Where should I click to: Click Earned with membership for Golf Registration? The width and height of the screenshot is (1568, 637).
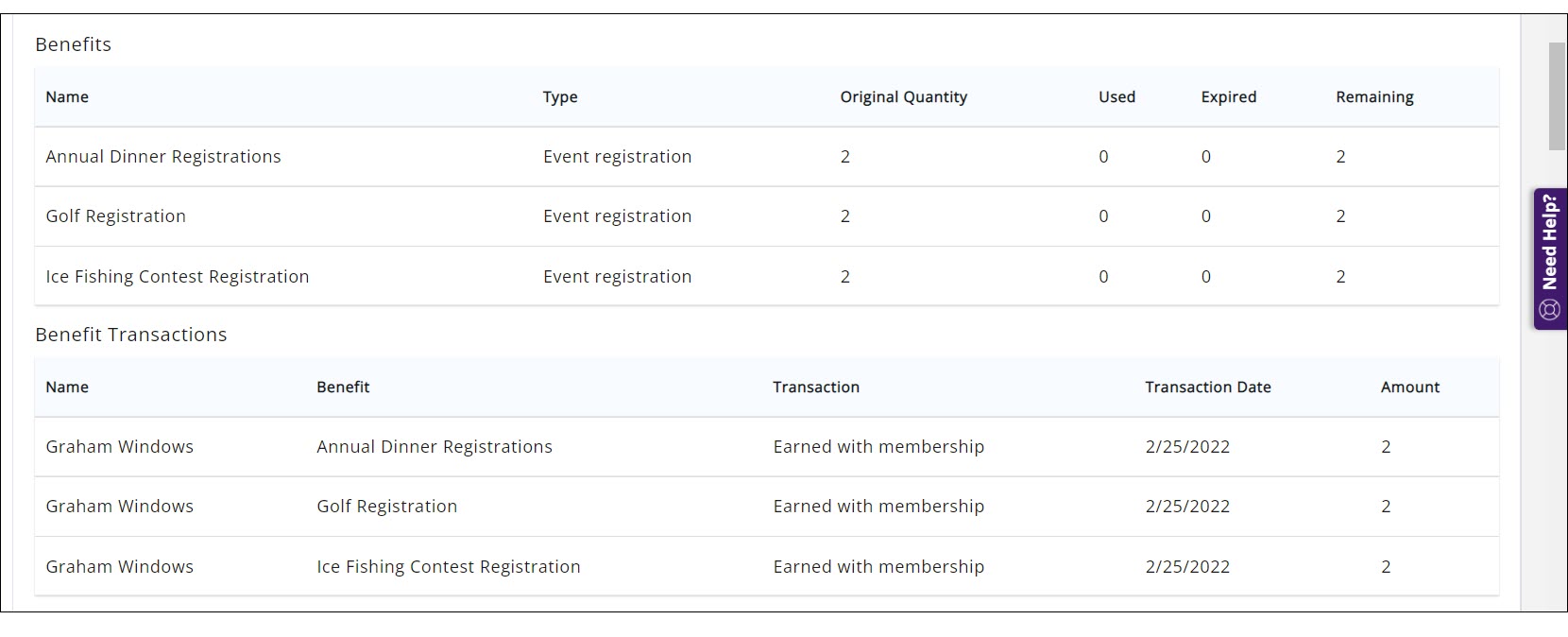(878, 507)
